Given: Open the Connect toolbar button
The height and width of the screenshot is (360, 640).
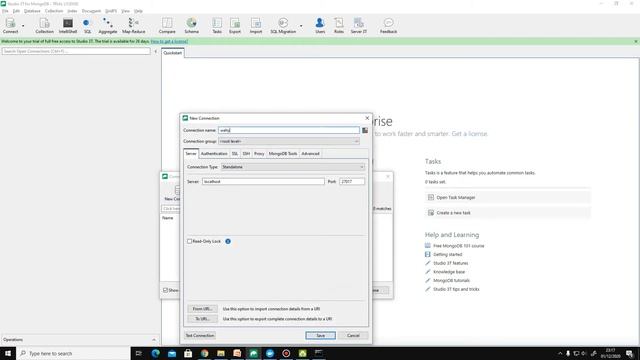Looking at the screenshot, I should pyautogui.click(x=11, y=25).
